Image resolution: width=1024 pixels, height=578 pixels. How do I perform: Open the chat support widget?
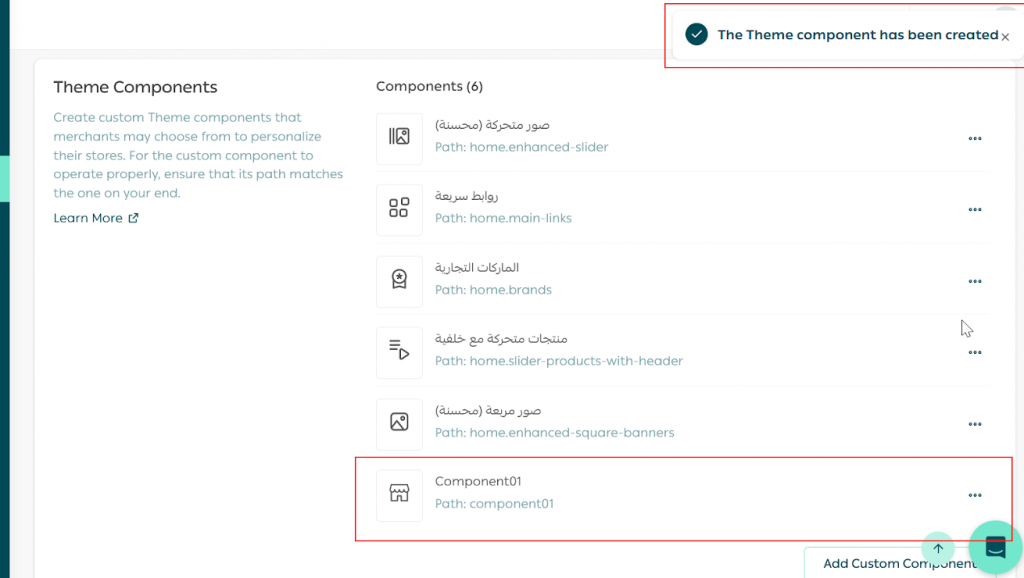pos(995,547)
